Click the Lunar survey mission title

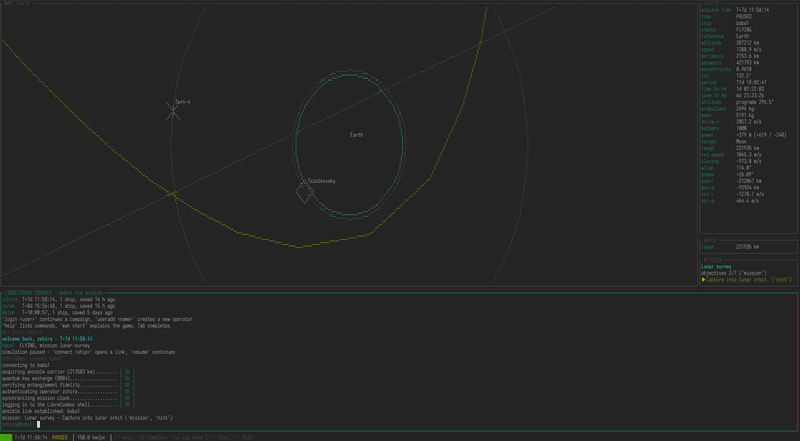click(716, 266)
